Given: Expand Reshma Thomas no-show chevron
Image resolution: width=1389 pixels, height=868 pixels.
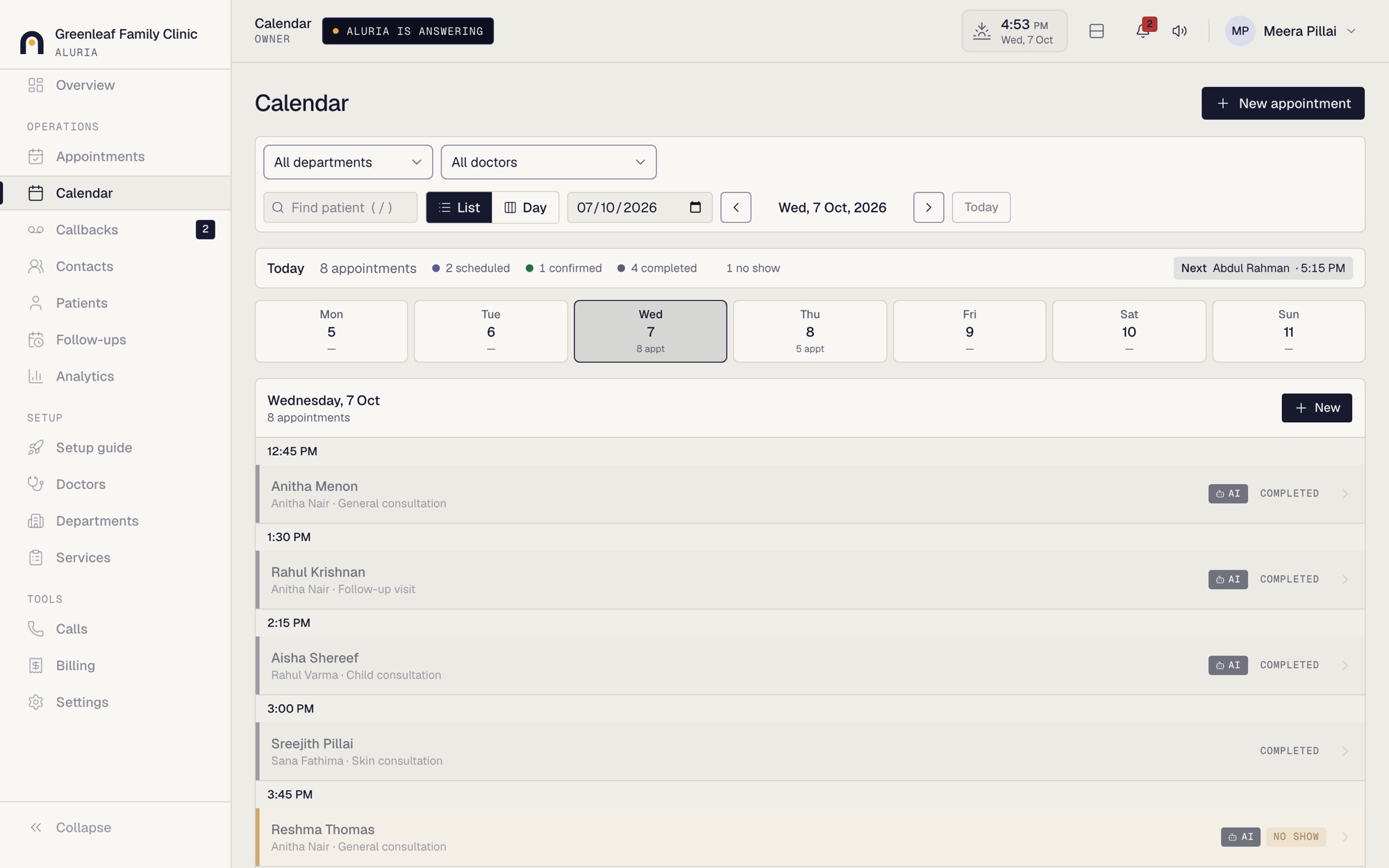Looking at the screenshot, I should [1345, 837].
